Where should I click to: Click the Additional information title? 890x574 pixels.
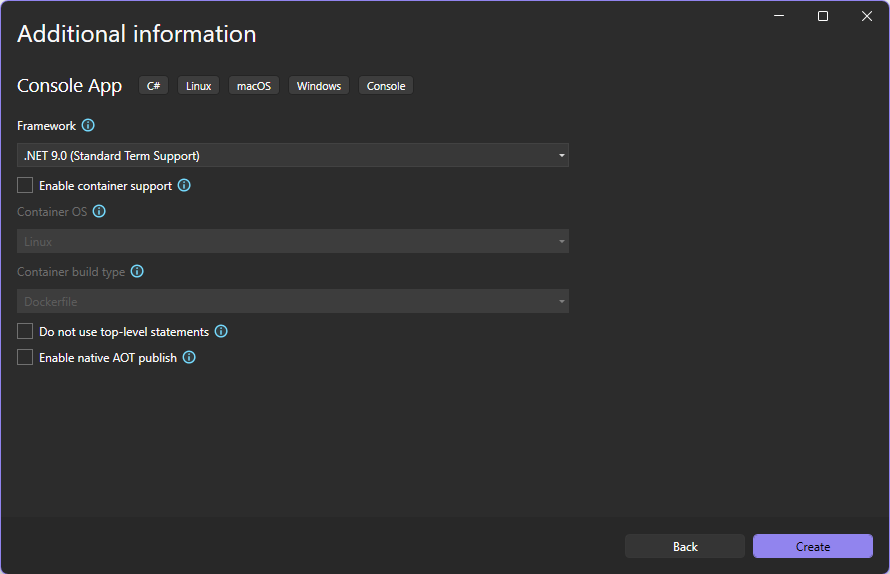tap(137, 34)
